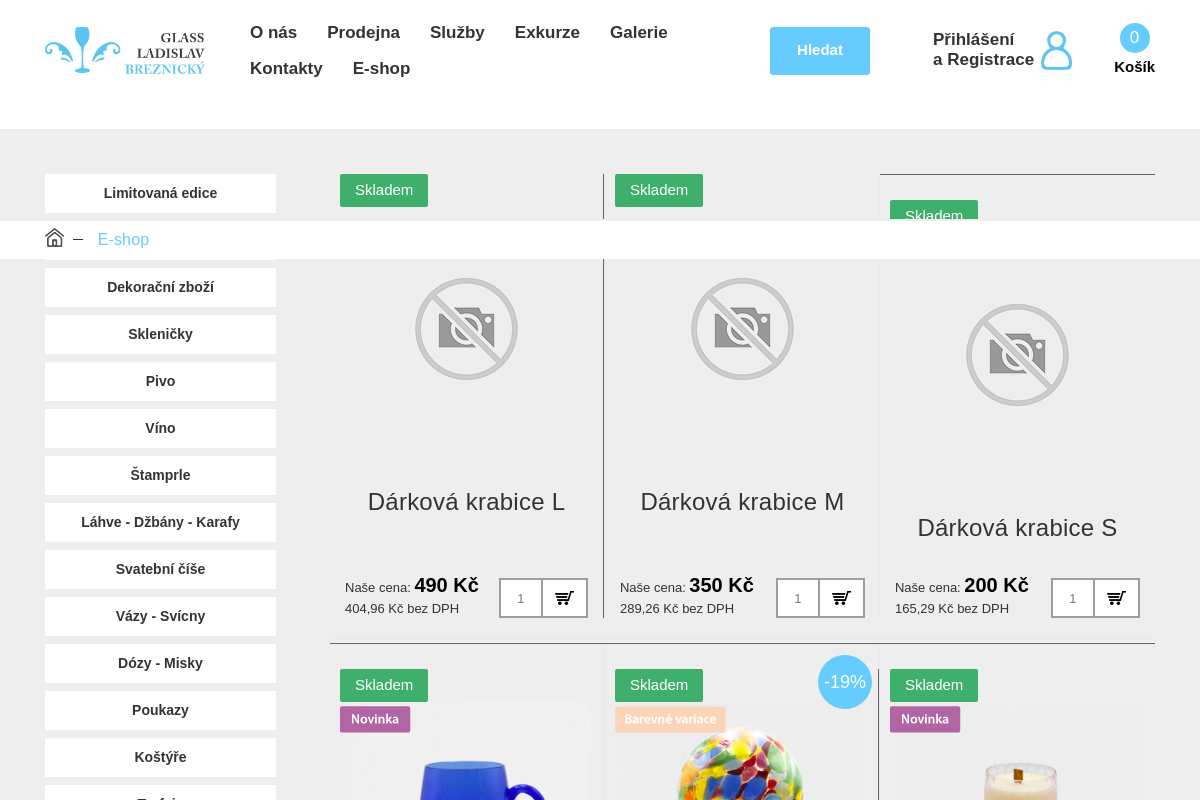
Task: Edit quantity field for Dárková krabice L
Action: tap(521, 598)
